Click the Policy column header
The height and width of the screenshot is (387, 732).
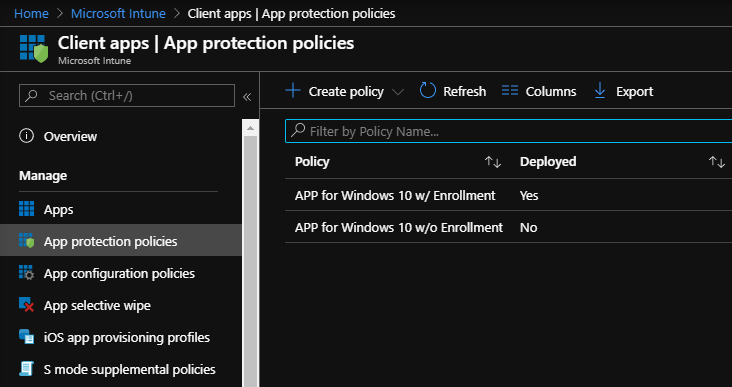[312, 162]
